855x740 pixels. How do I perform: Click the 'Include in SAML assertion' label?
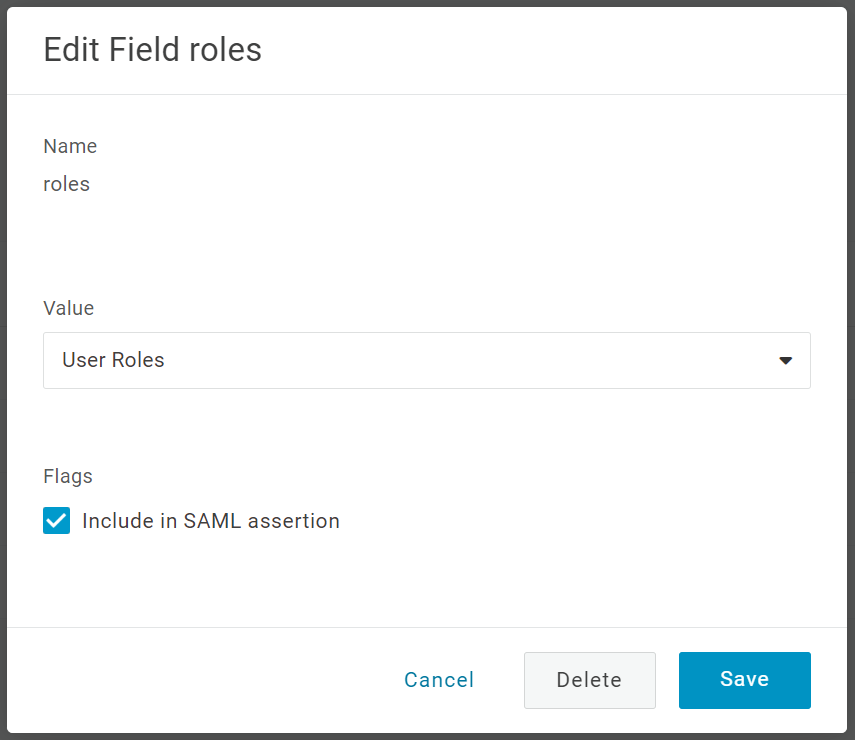[x=211, y=521]
